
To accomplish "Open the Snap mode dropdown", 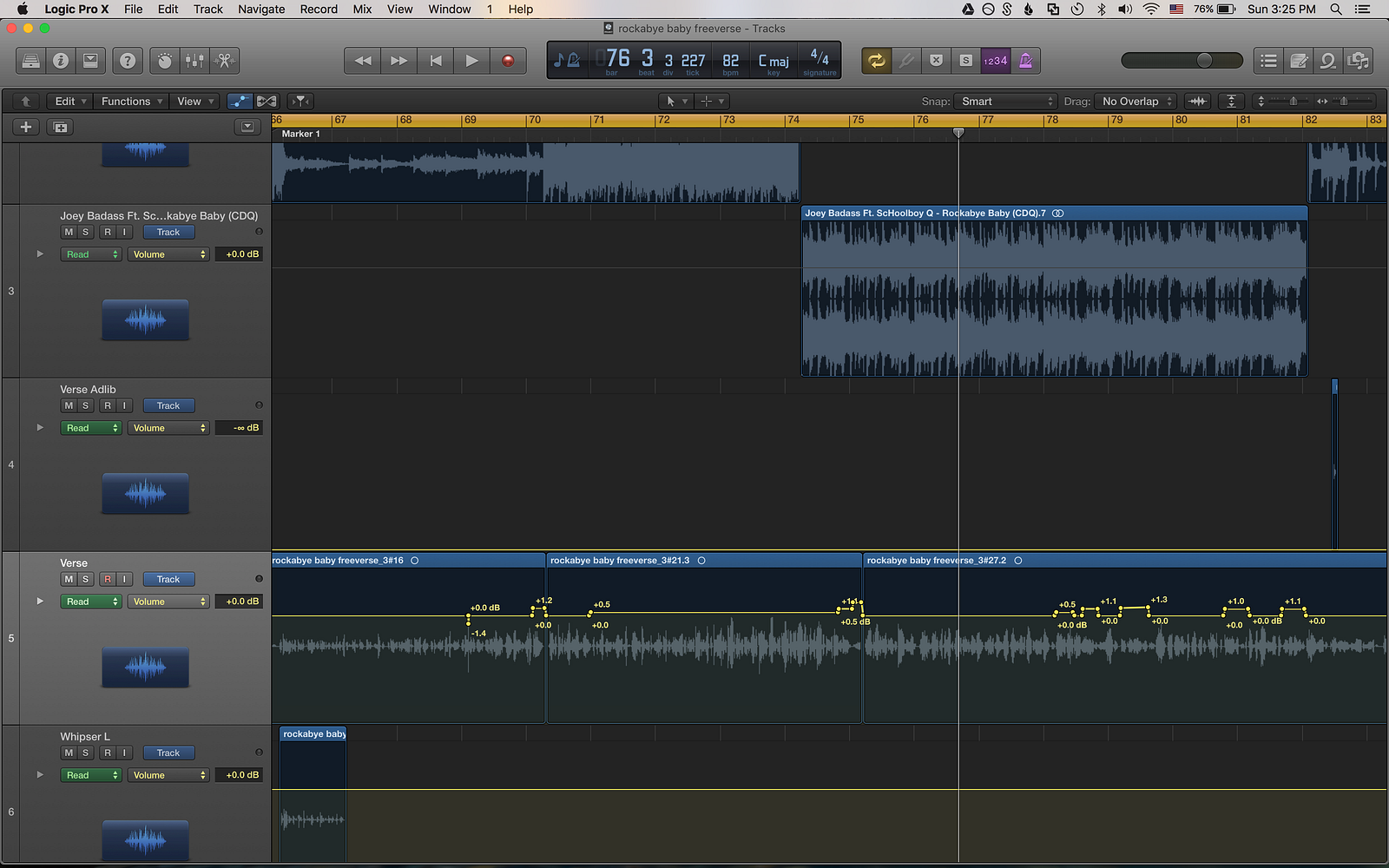I will 1005,102.
